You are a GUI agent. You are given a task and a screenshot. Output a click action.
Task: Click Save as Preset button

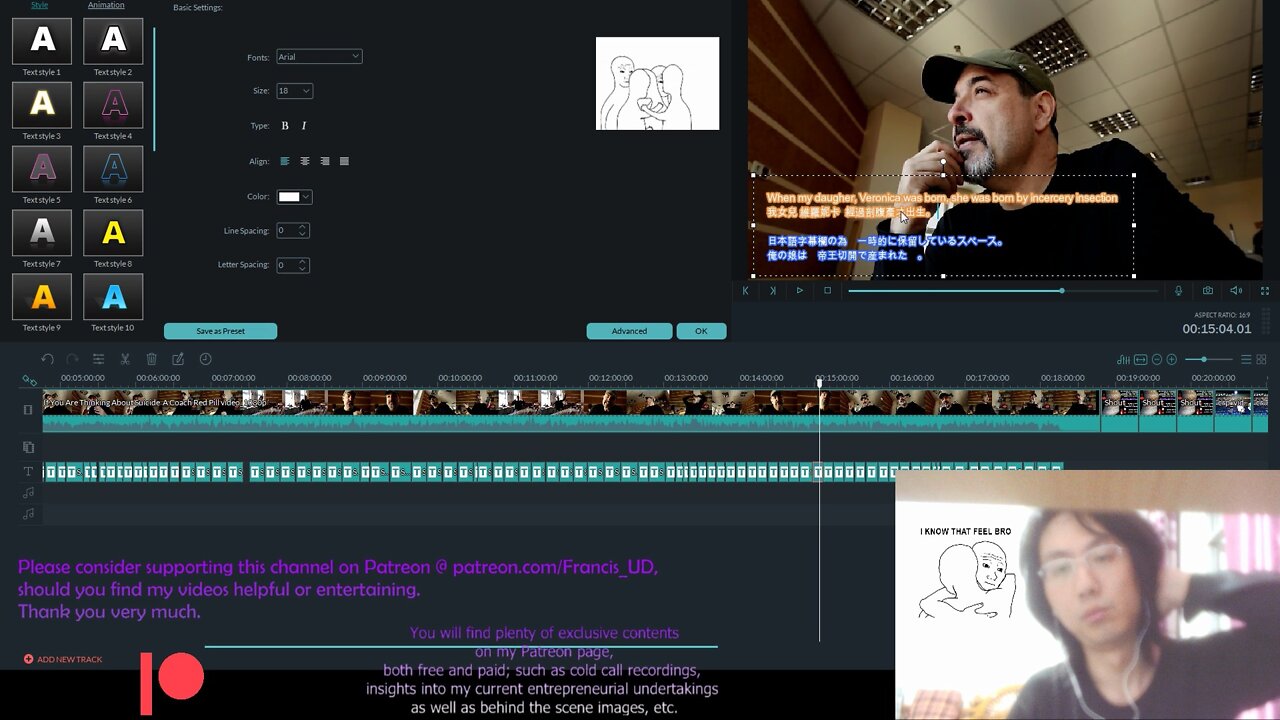click(x=220, y=331)
